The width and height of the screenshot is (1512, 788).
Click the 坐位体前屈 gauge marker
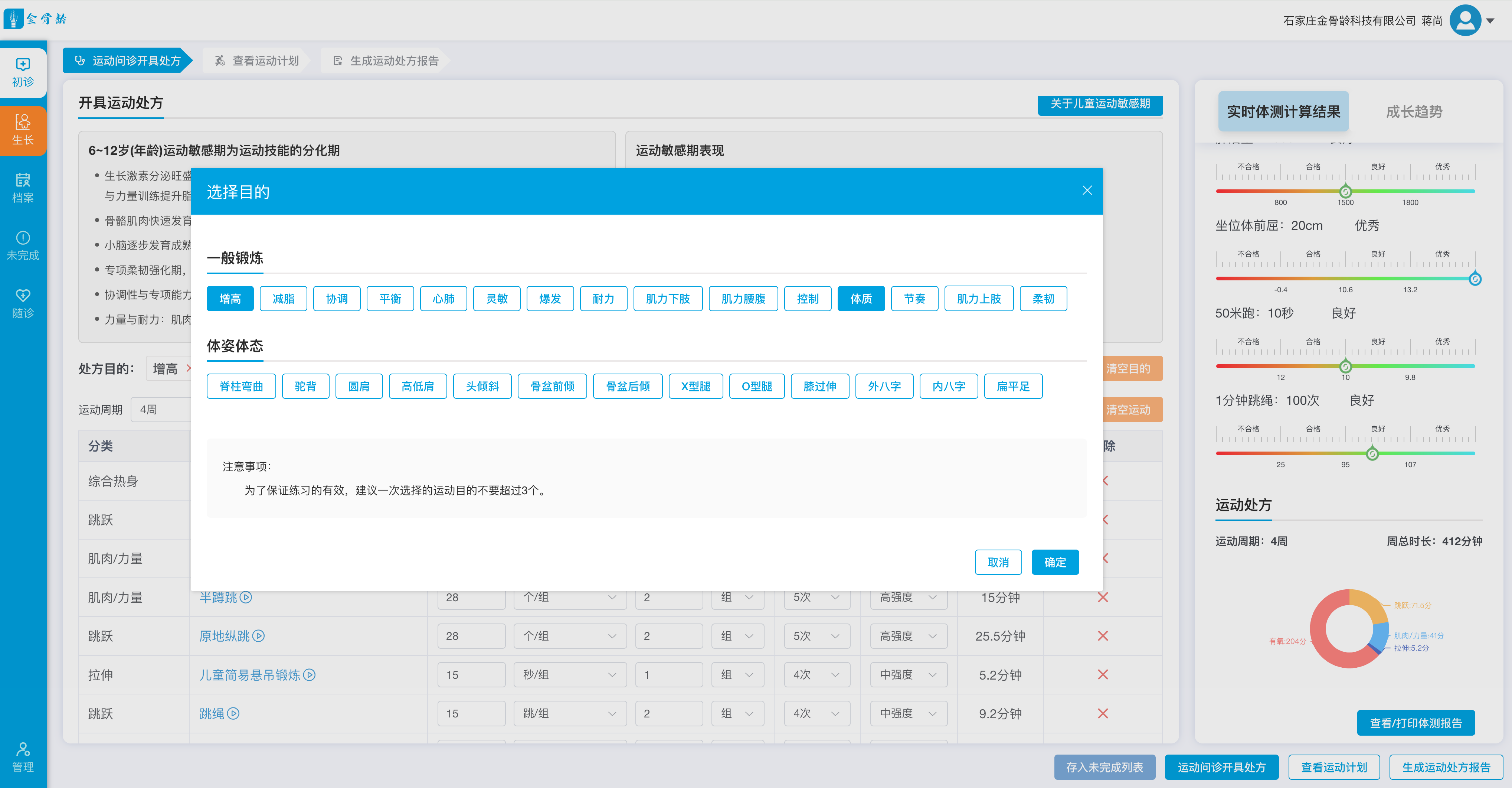(x=1475, y=279)
